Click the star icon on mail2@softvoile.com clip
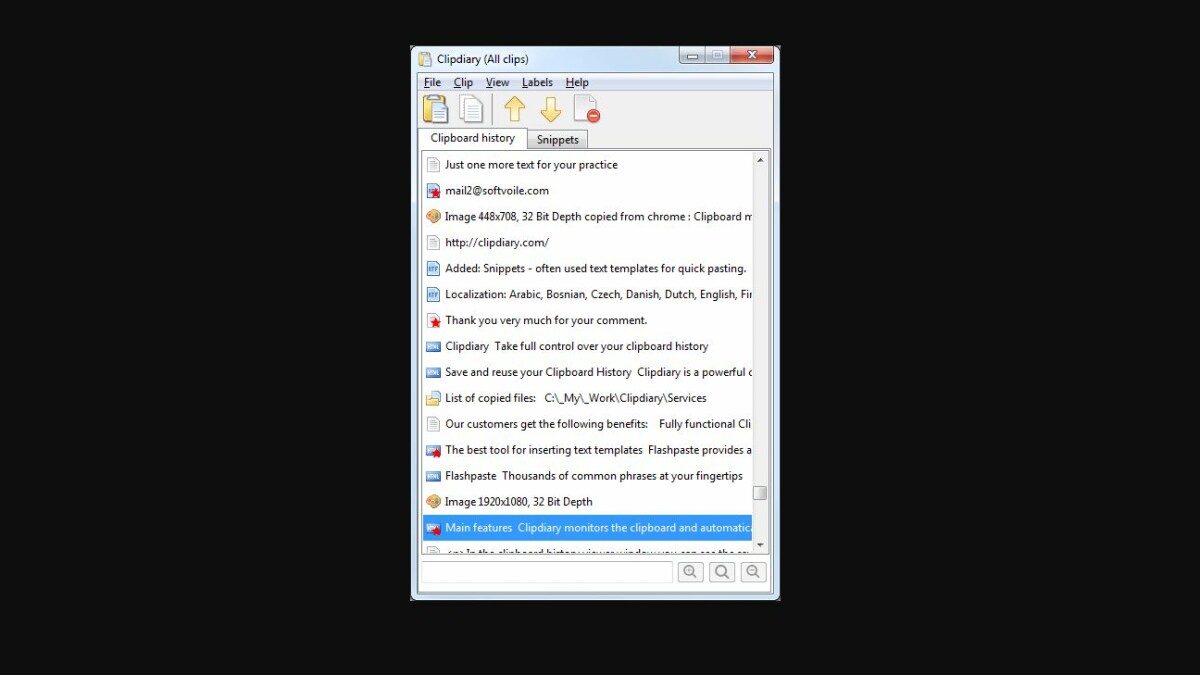This screenshot has width=1200, height=675. 433,190
